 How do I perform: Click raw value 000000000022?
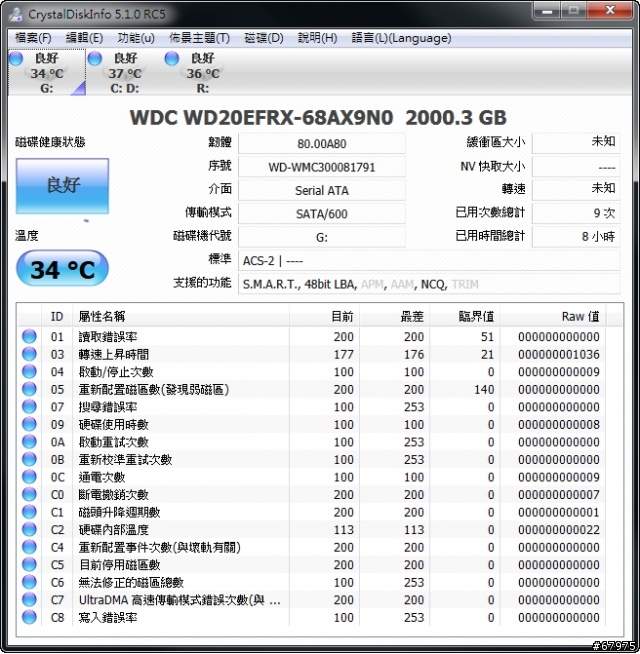click(x=559, y=530)
